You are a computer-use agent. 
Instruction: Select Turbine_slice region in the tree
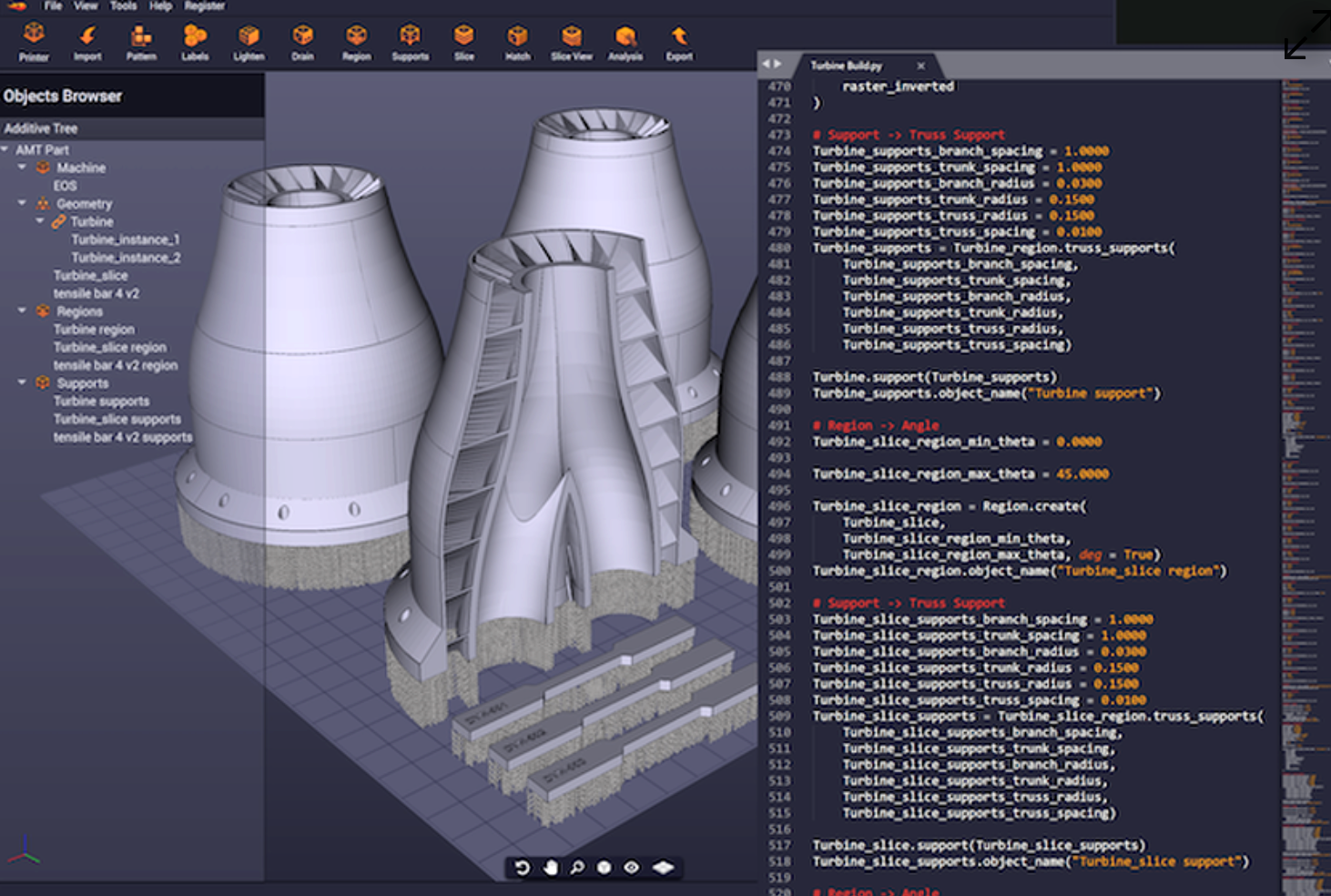click(x=110, y=347)
